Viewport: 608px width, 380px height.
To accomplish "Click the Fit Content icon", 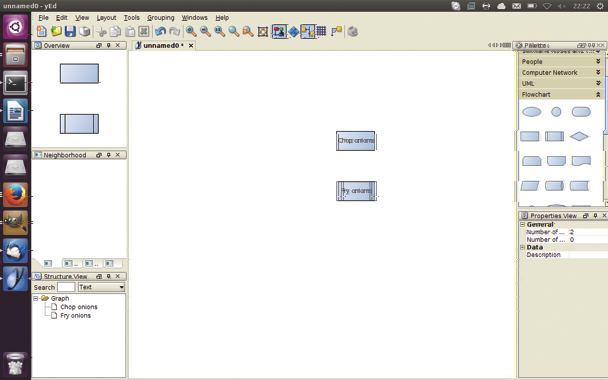I will pos(263,31).
